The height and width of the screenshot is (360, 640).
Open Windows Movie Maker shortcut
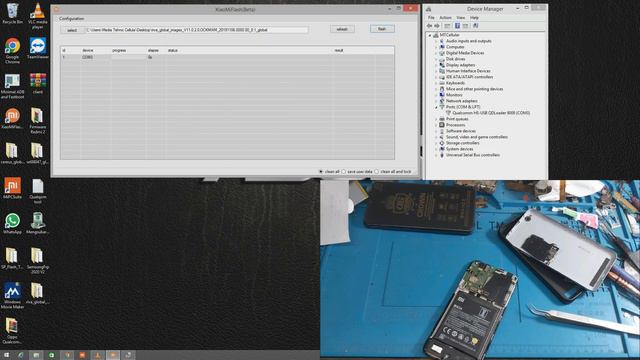point(12,296)
